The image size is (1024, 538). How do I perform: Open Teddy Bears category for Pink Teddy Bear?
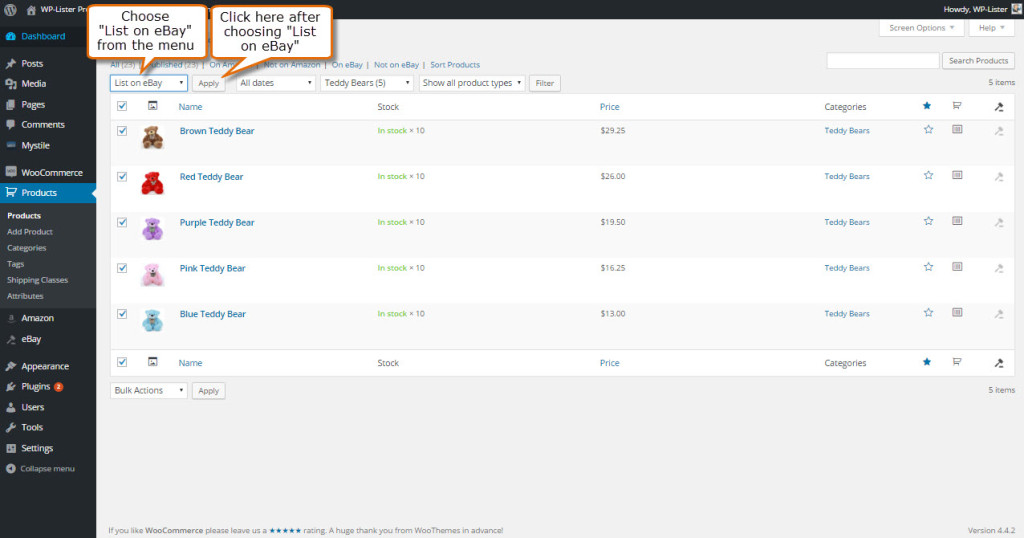coord(846,268)
